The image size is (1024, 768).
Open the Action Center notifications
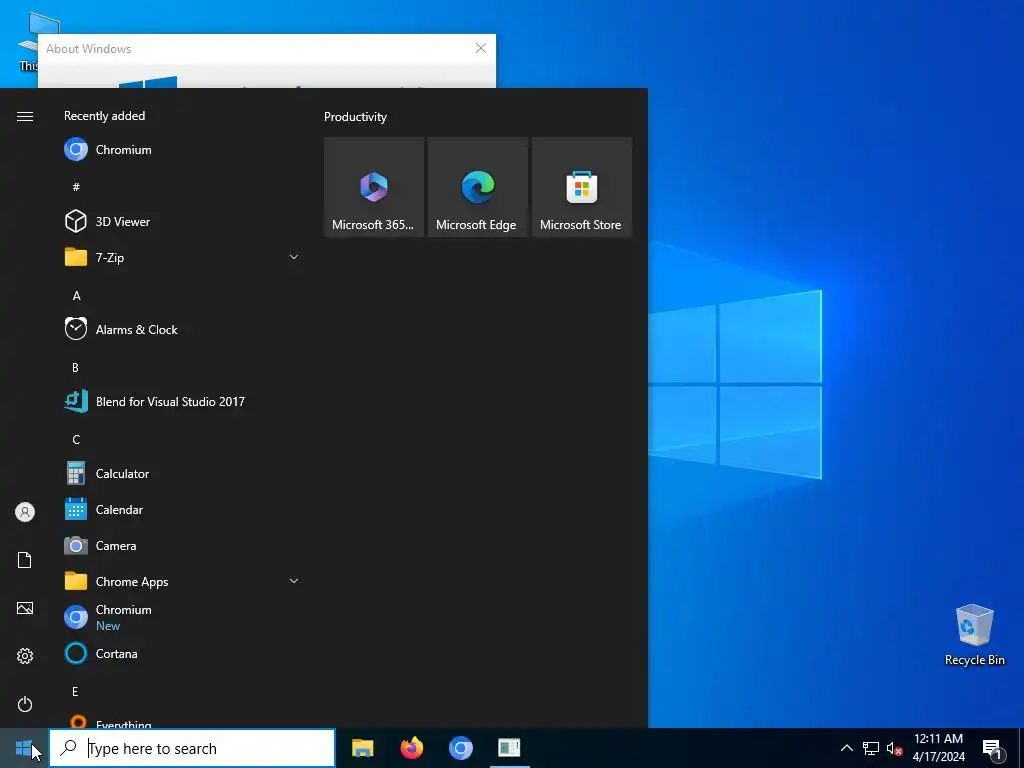(993, 748)
